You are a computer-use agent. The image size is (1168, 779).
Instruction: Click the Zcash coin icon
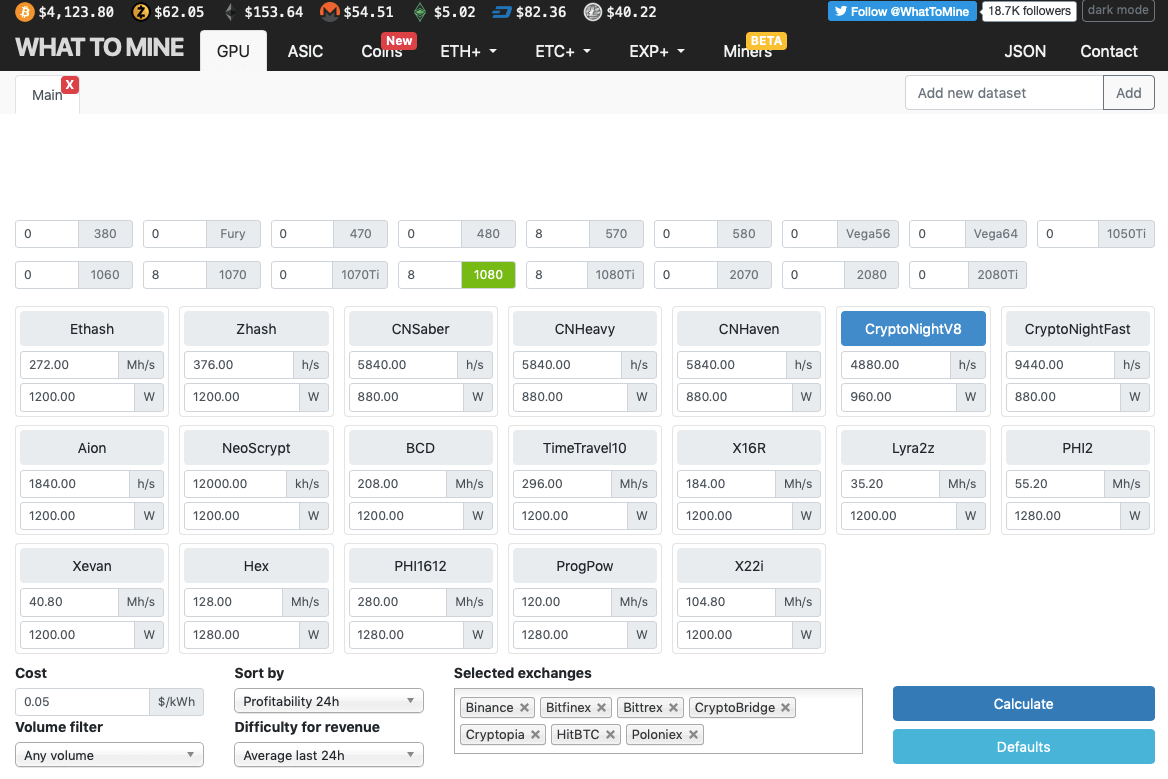(140, 12)
